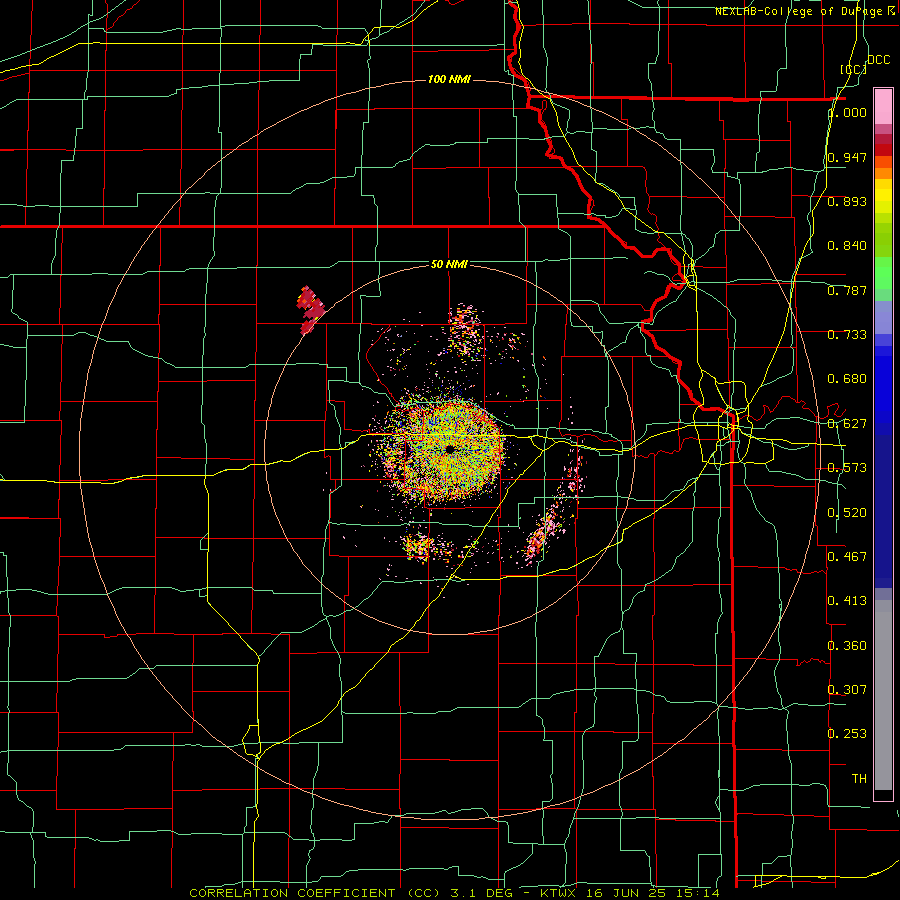Click the [CC] label above the color bar

(x=854, y=69)
